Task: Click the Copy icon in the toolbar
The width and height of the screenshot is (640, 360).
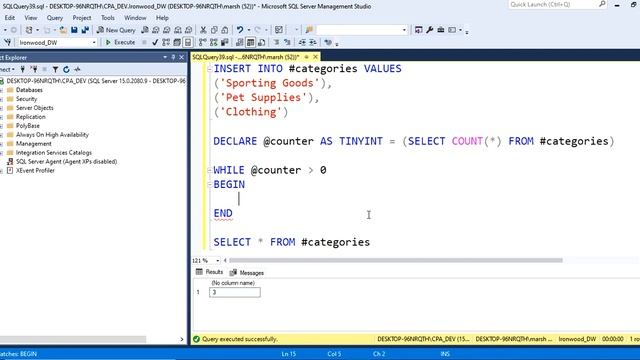Action: point(214,30)
